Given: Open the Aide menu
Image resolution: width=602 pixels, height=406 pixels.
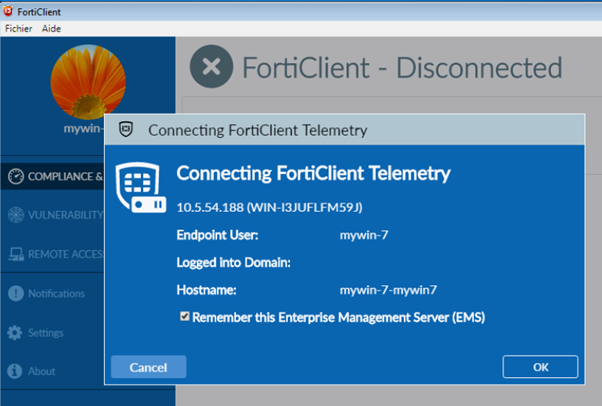Looking at the screenshot, I should pyautogui.click(x=51, y=29).
